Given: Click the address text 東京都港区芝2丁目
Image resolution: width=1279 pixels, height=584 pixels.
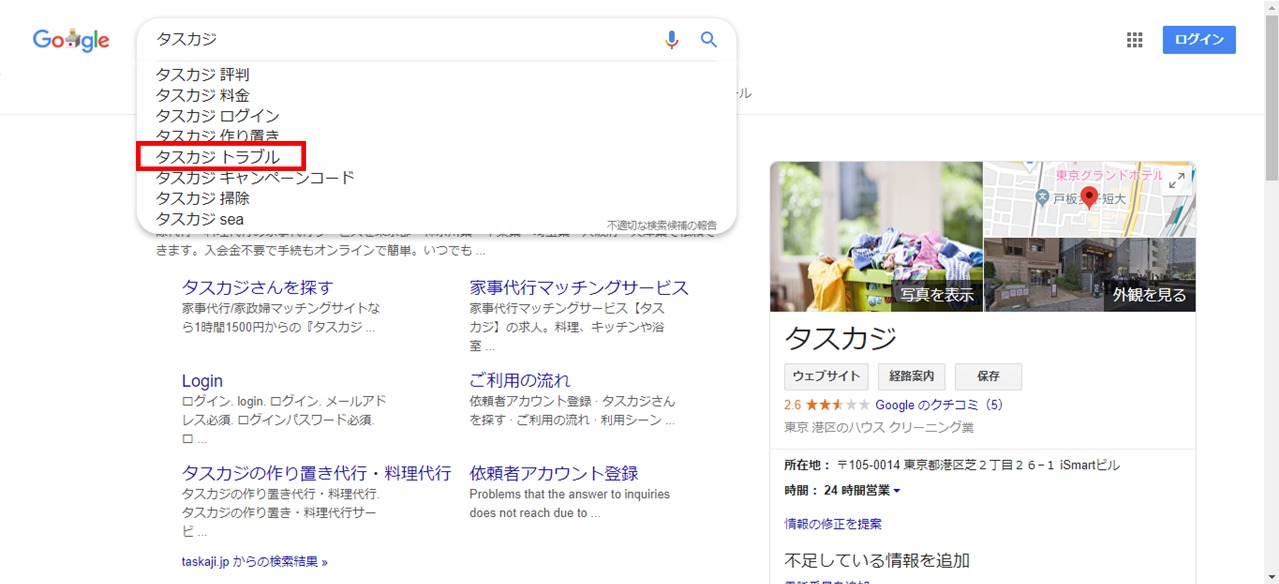Looking at the screenshot, I should 978,465.
